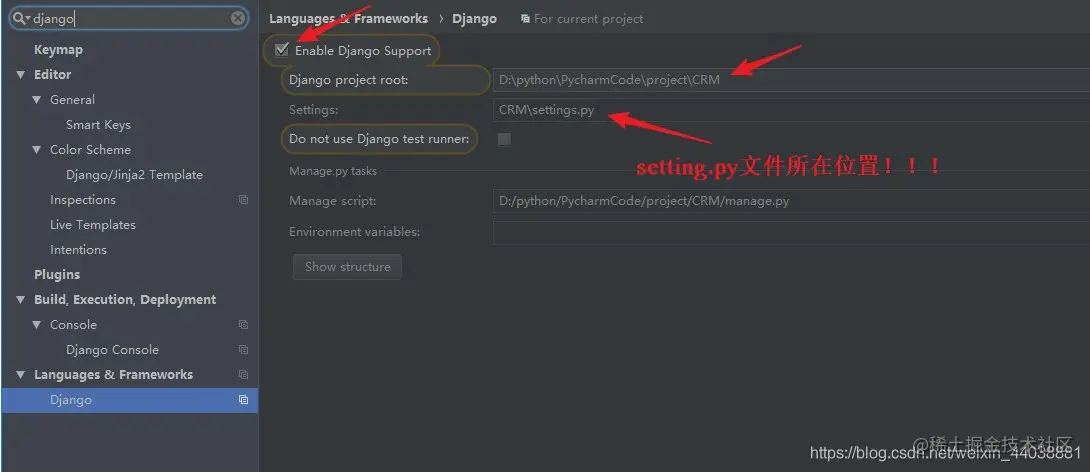Click project-level icon beside Languages & Frameworks
The width and height of the screenshot is (1090, 472).
pyautogui.click(x=243, y=375)
